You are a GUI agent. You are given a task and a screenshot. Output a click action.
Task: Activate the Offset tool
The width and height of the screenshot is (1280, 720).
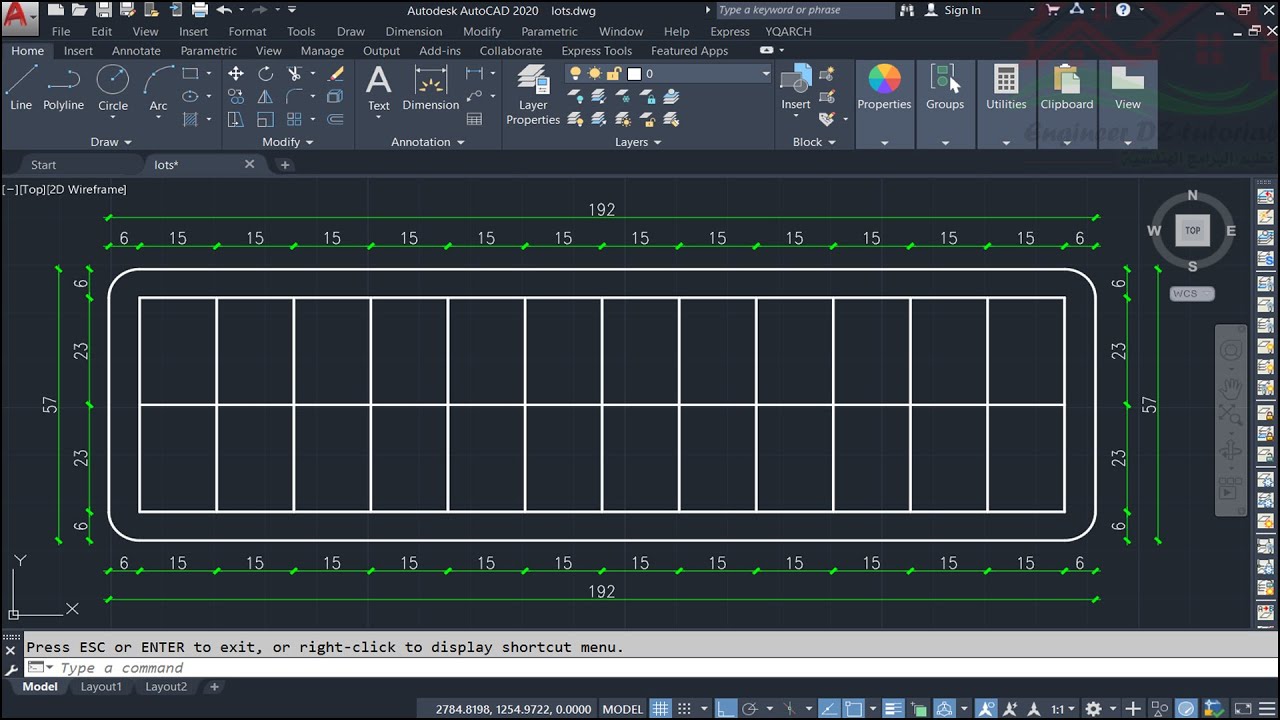click(x=336, y=119)
